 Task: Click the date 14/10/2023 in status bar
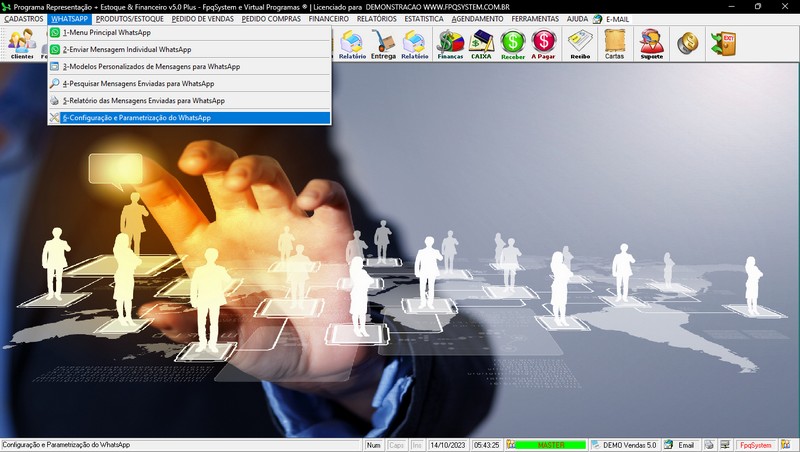[447, 445]
